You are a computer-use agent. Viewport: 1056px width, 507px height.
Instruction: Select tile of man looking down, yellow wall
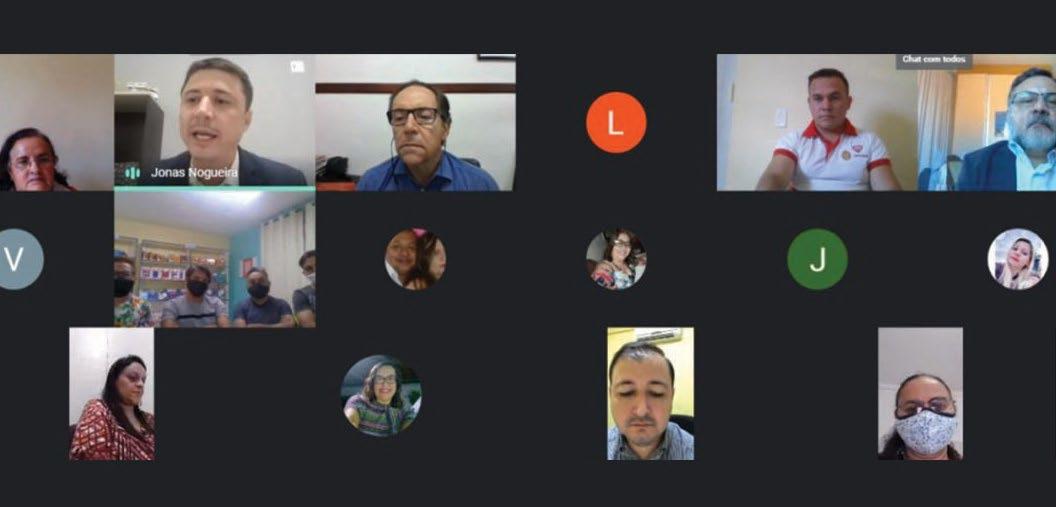point(651,394)
